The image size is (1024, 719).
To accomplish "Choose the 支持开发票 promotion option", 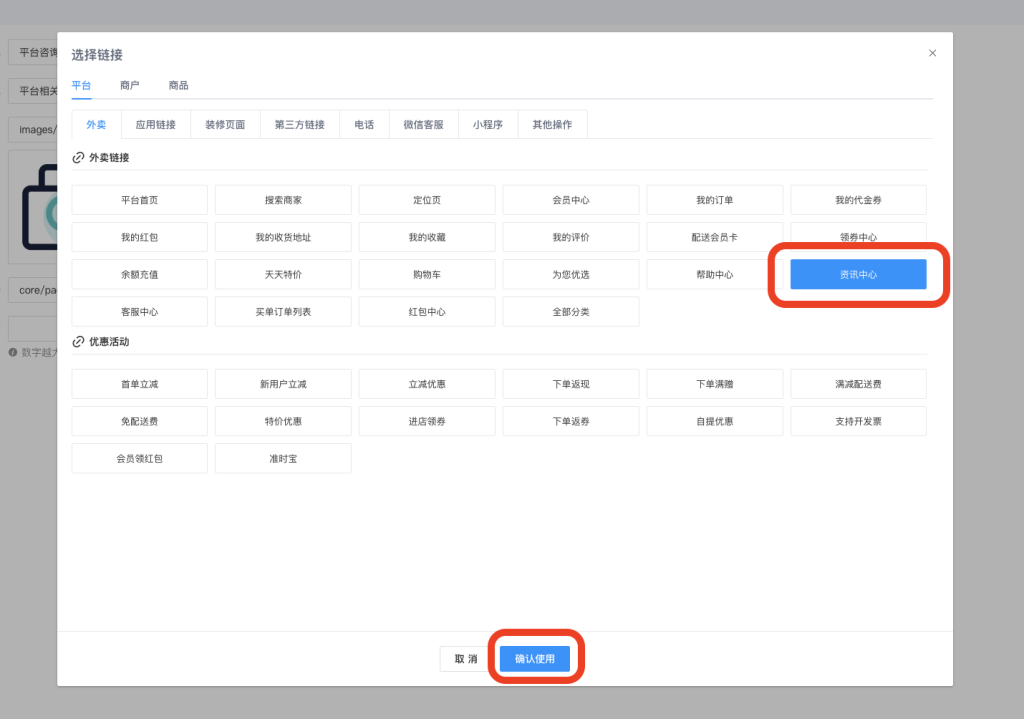I will tap(858, 421).
